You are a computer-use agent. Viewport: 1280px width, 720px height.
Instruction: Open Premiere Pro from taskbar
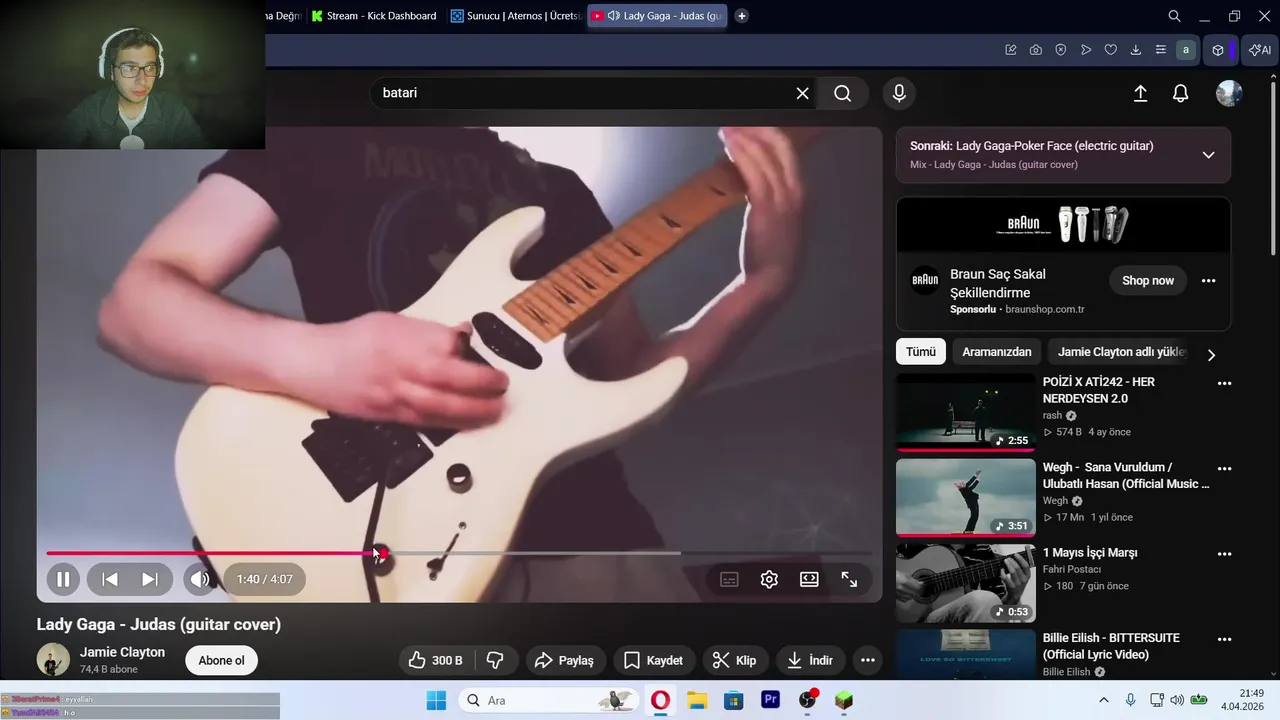[770, 700]
